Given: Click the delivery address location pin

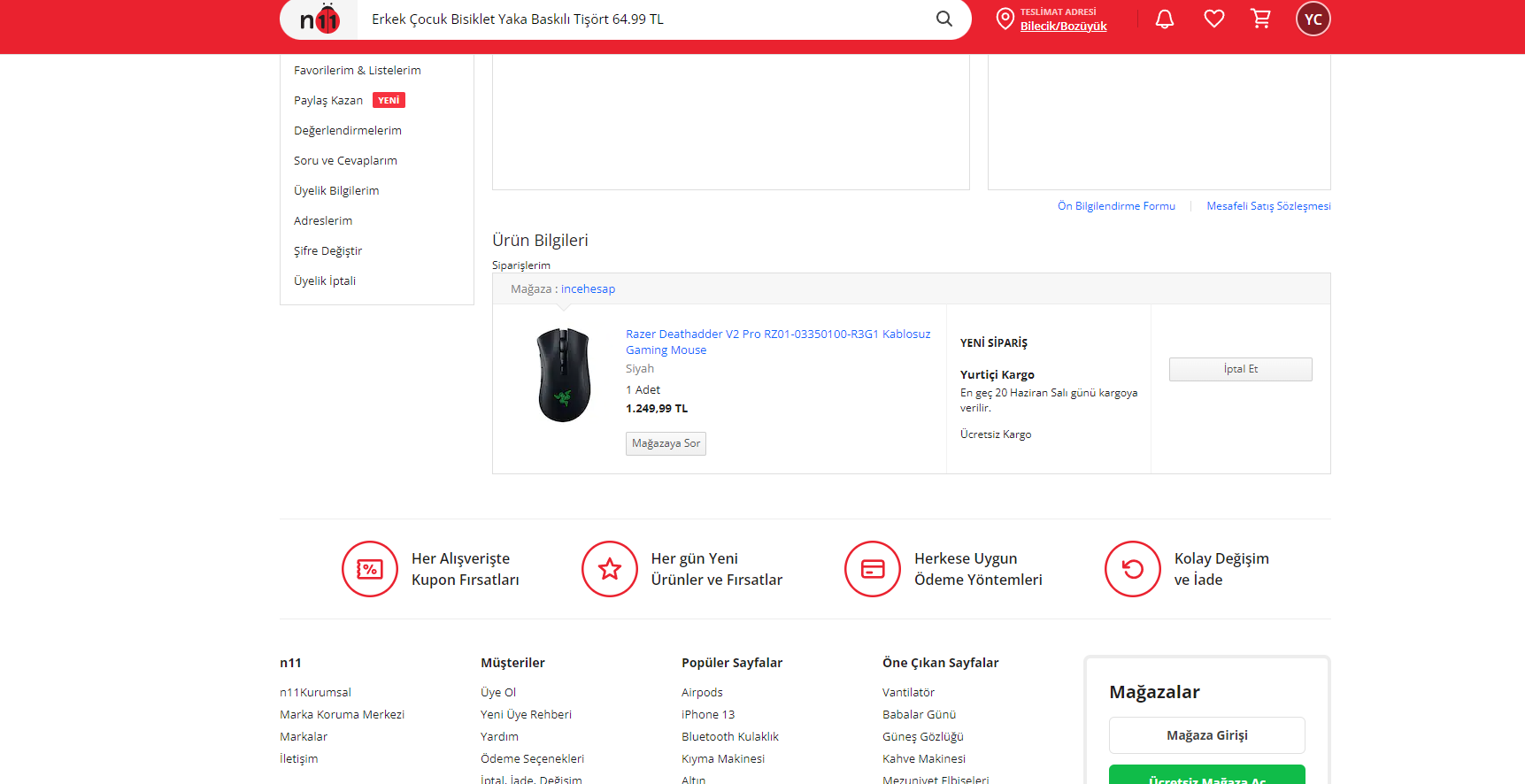Looking at the screenshot, I should pos(1005,19).
